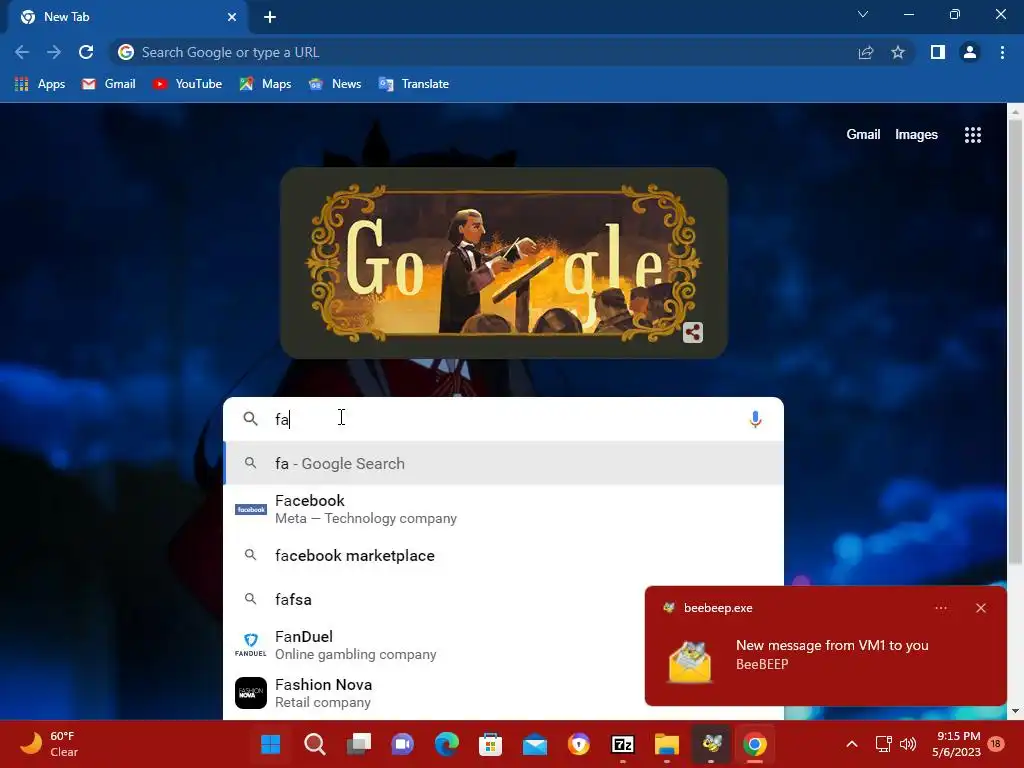Image resolution: width=1024 pixels, height=768 pixels.
Task: Dismiss the beebeep.exe notification
Action: click(981, 608)
